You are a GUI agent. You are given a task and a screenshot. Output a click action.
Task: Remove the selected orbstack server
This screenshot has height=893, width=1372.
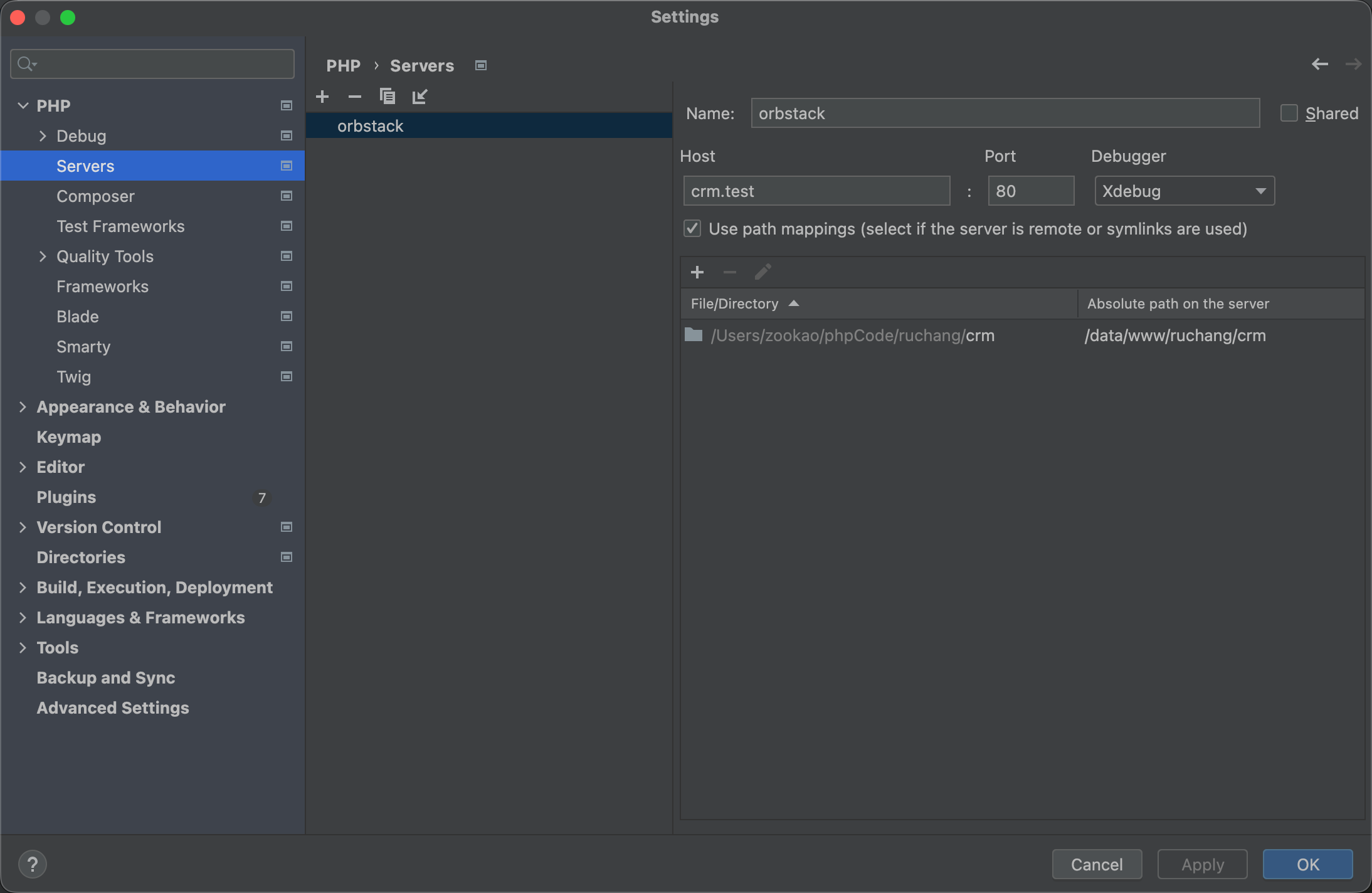[355, 97]
